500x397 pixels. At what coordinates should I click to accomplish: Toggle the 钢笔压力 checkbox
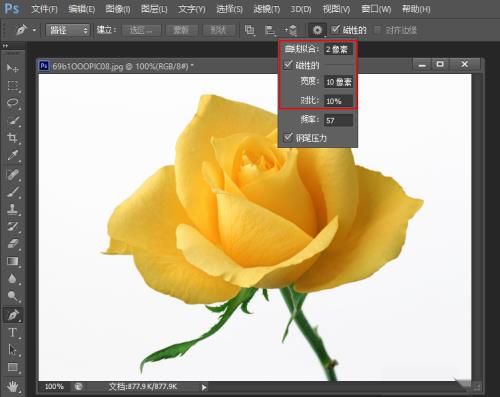click(288, 137)
